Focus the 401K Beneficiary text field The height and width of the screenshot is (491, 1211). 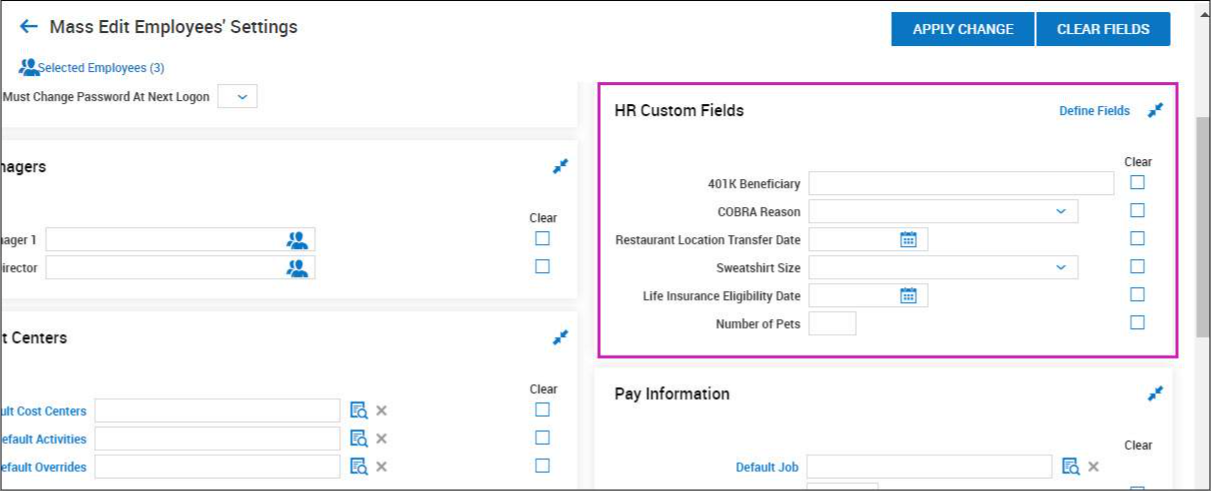(961, 183)
